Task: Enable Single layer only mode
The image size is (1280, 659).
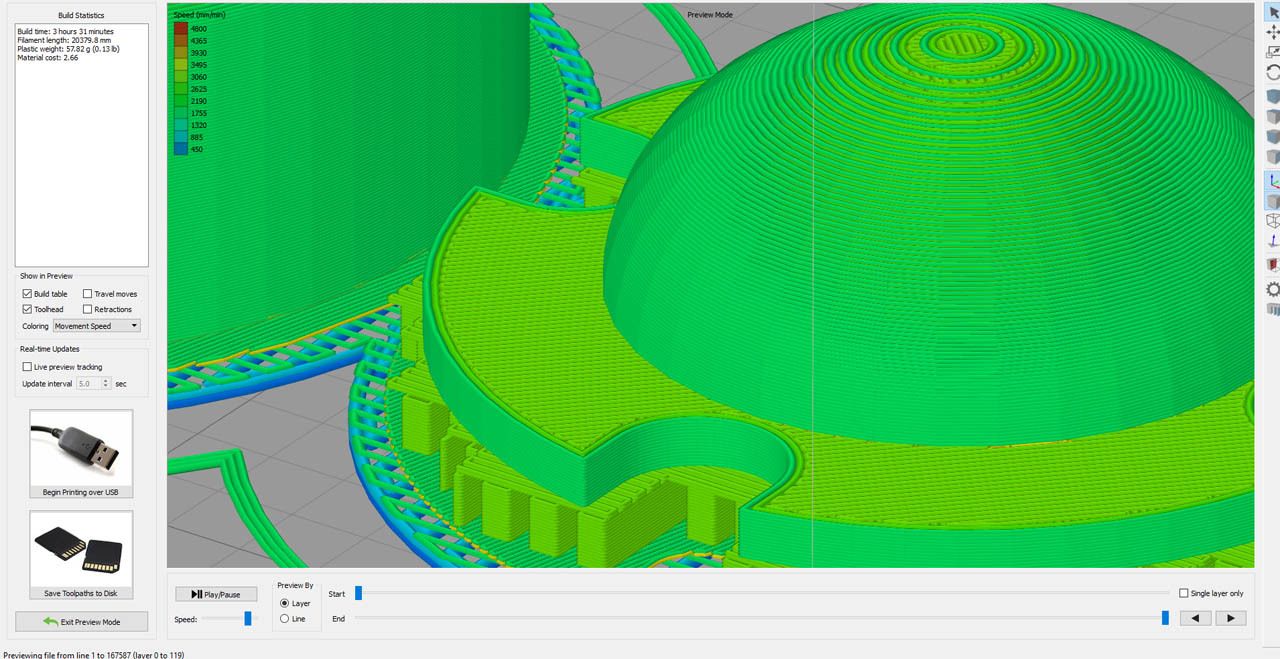Action: point(1183,593)
